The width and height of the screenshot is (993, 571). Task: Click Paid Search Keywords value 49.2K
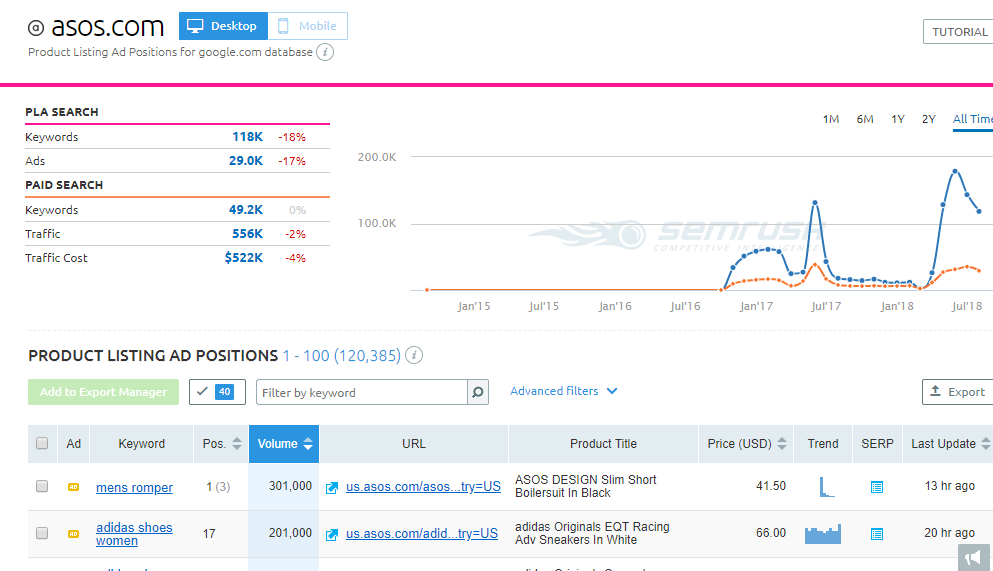click(x=246, y=210)
